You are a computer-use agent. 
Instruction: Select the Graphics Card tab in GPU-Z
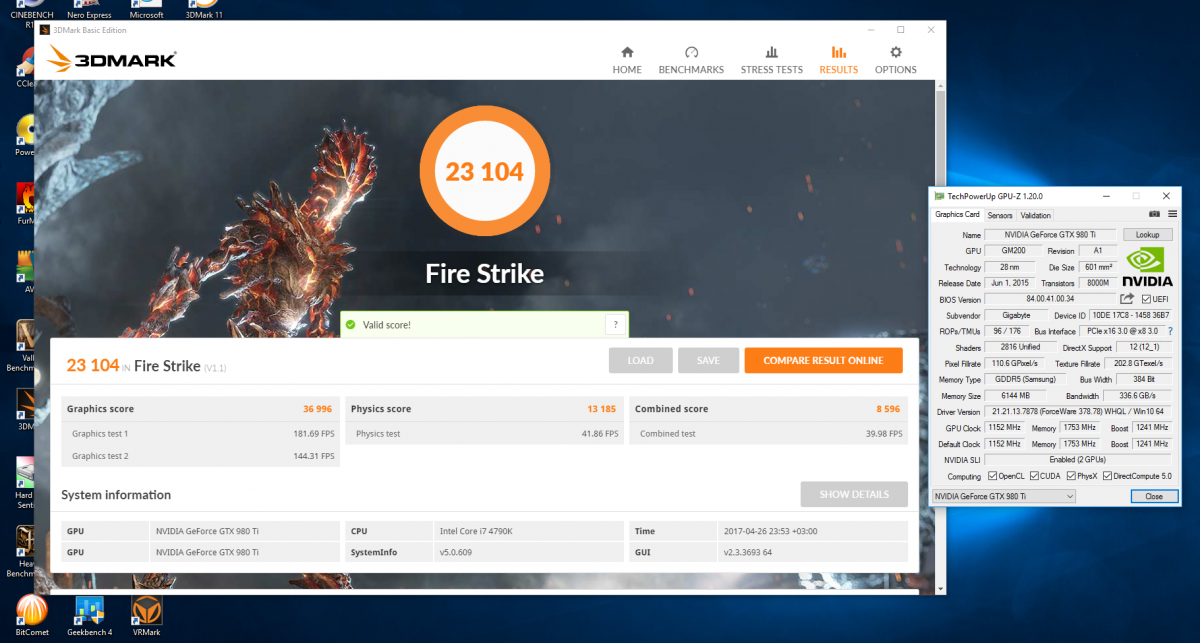pos(957,214)
